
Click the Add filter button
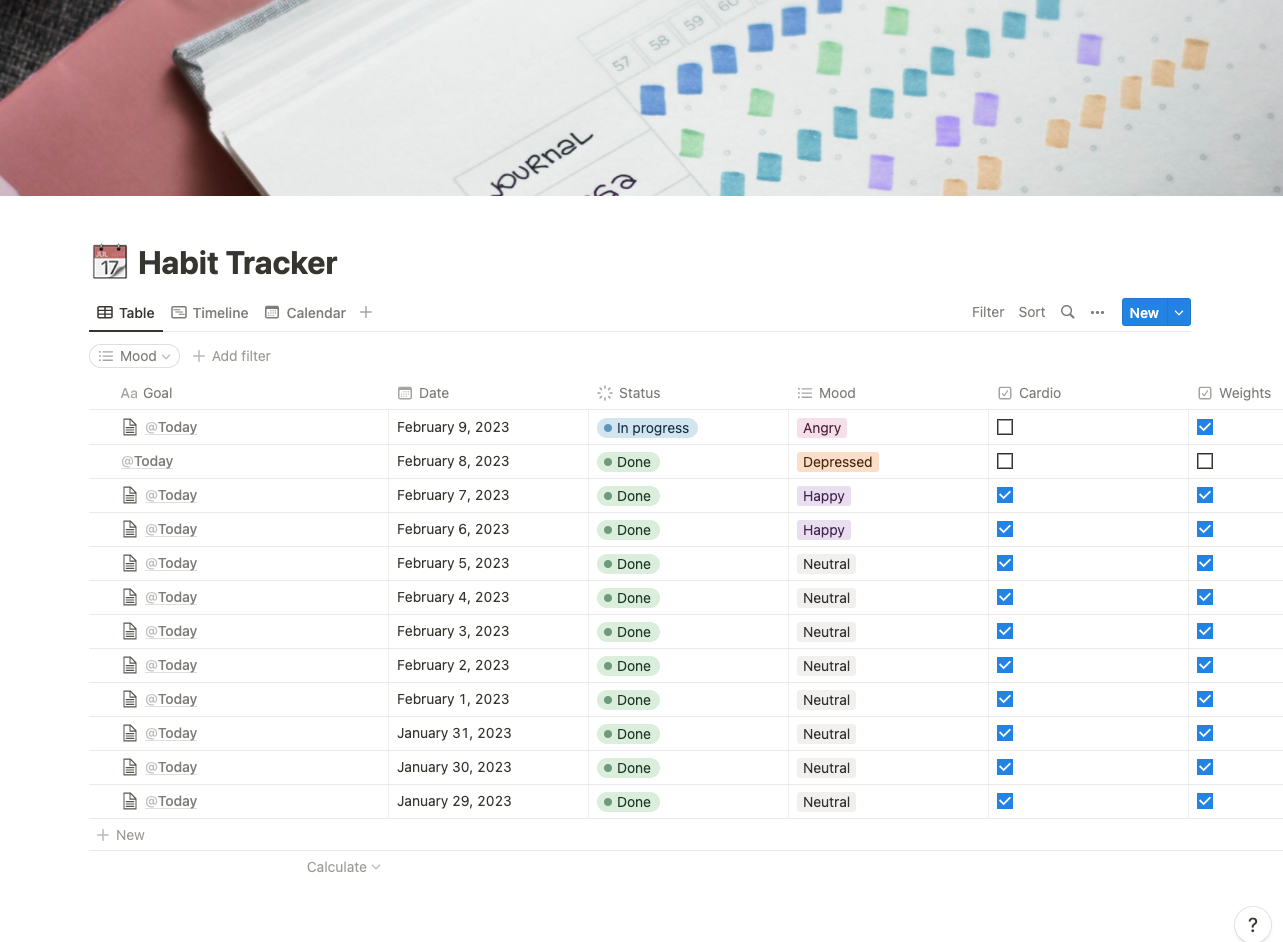(x=231, y=356)
